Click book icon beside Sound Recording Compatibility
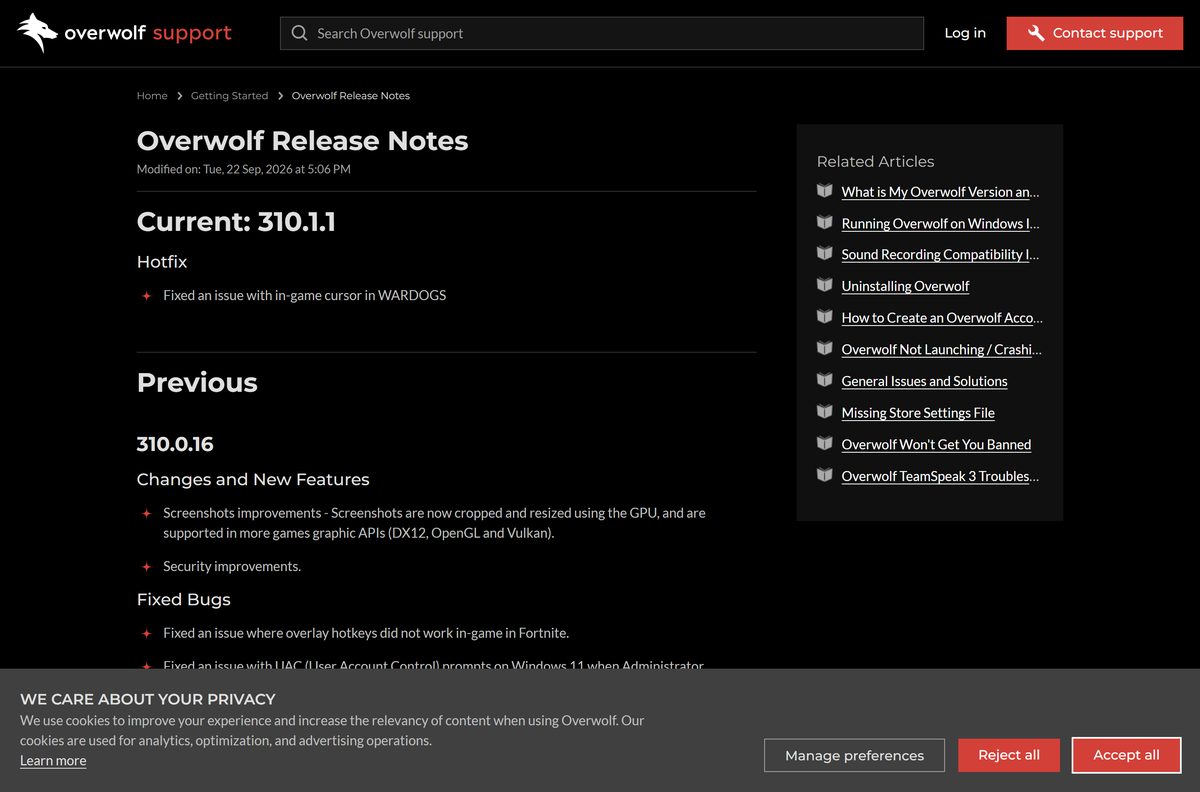The height and width of the screenshot is (792, 1200). point(824,253)
